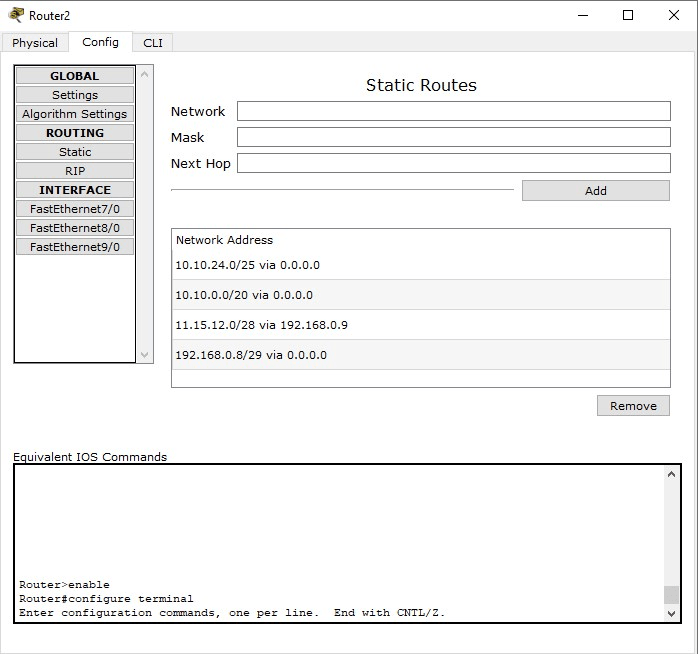The width and height of the screenshot is (698, 654).
Task: Select the Config tab
Action: [x=100, y=42]
